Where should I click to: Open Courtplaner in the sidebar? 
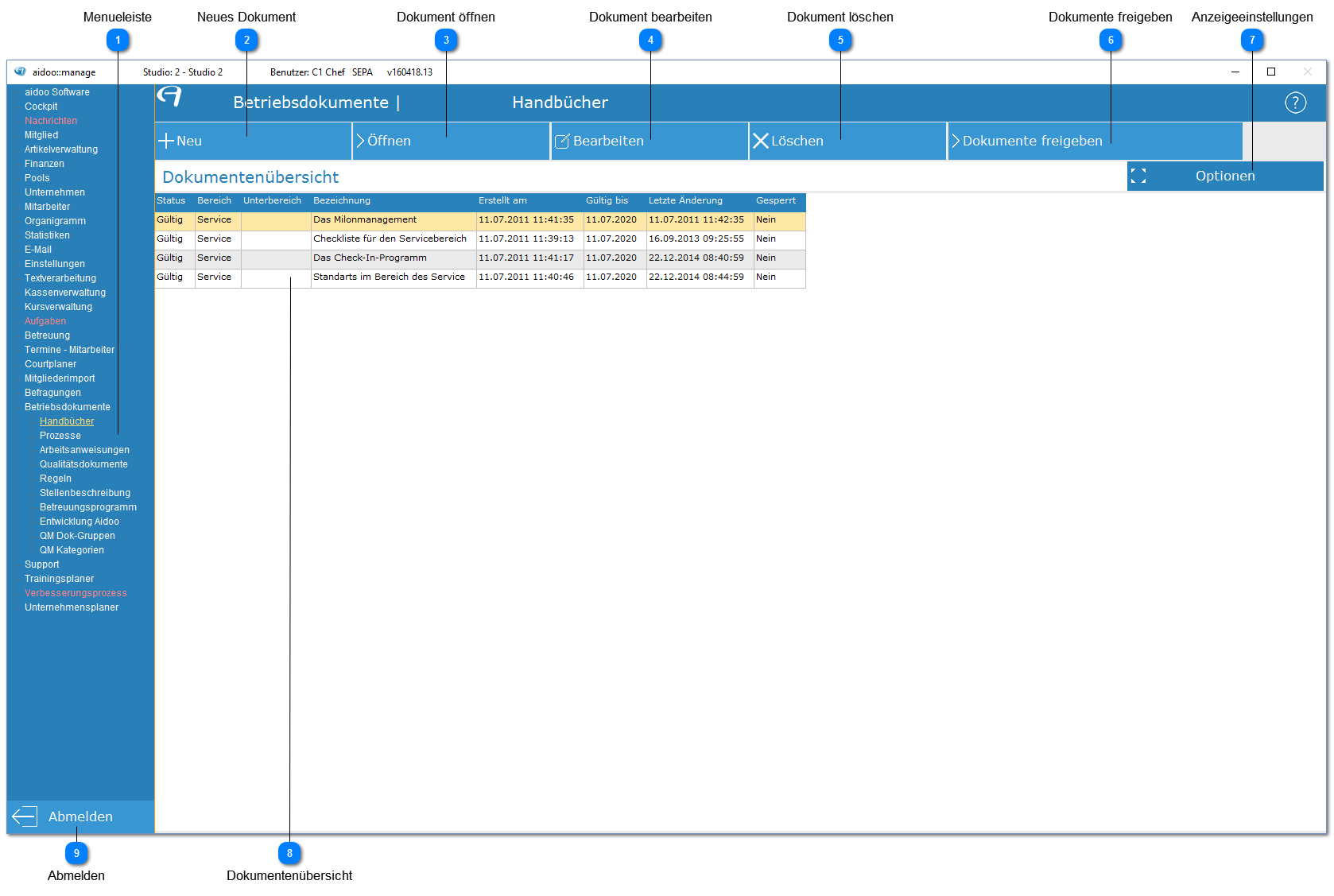point(51,364)
